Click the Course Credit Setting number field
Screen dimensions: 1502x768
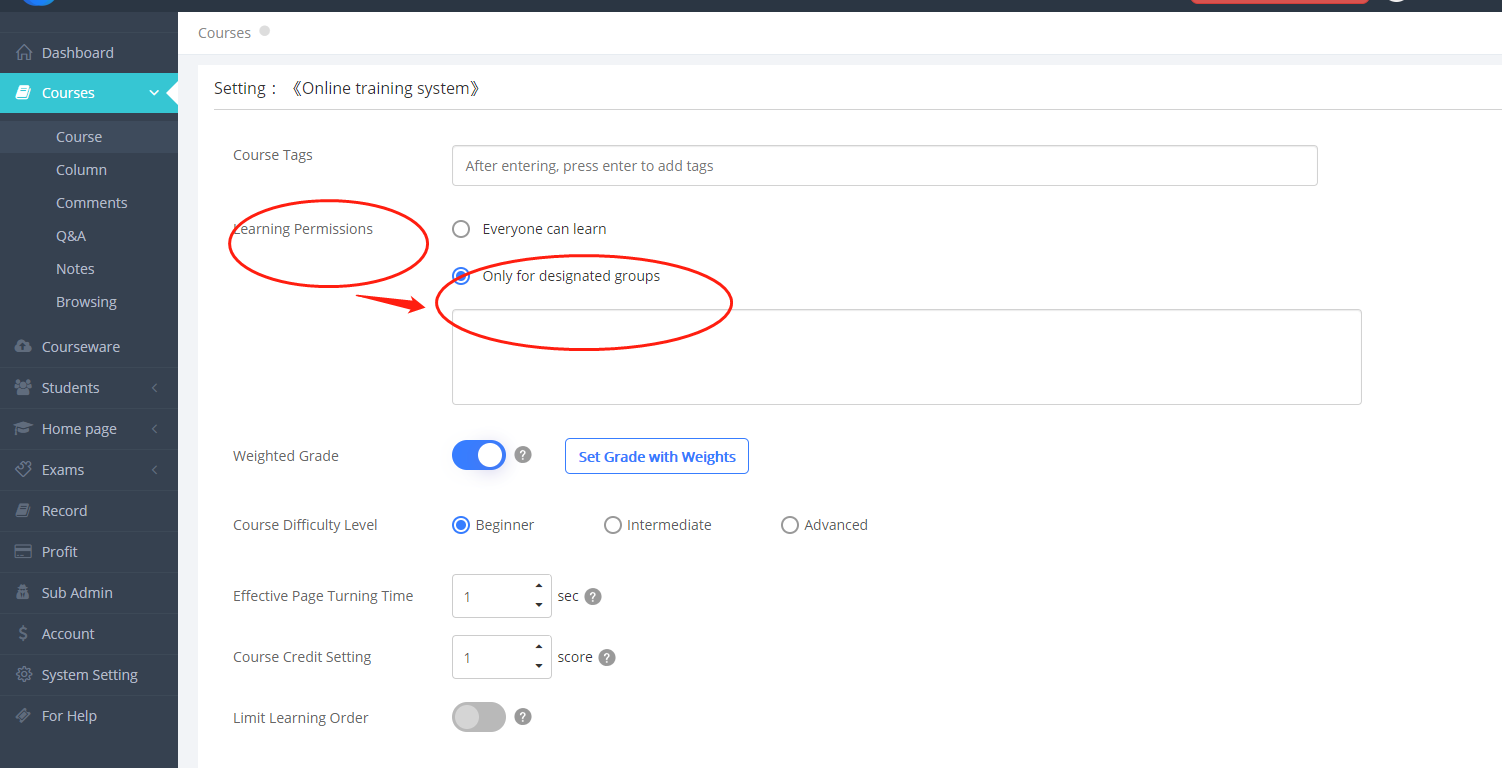(501, 657)
